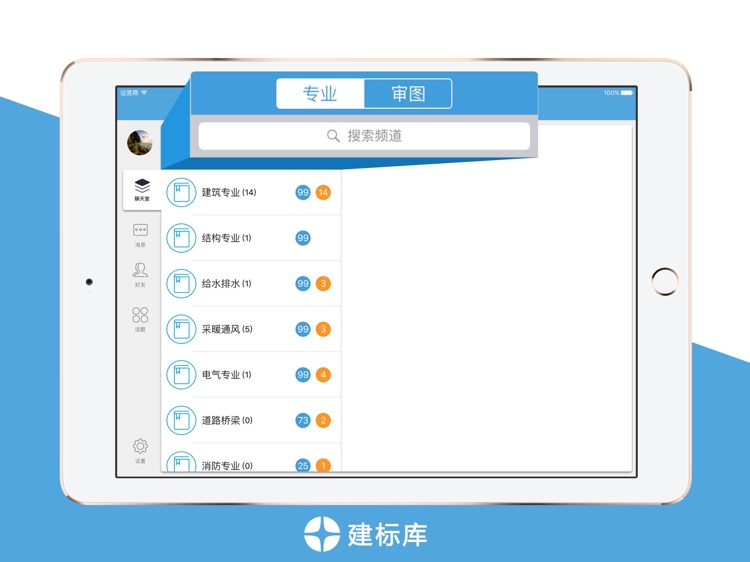Switch to the 审图 tab
The width and height of the screenshot is (750, 562).
pos(408,94)
